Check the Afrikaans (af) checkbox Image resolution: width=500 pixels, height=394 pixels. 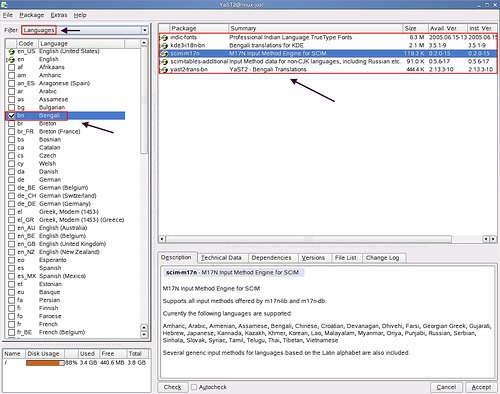[12, 67]
